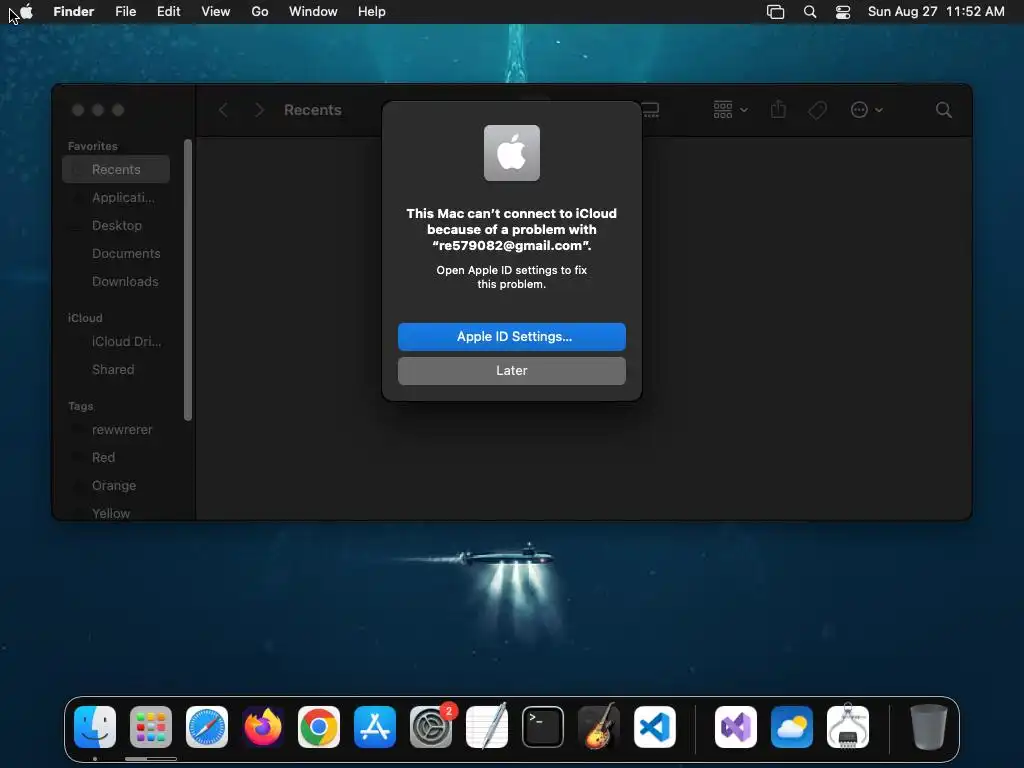Open Trash from the Dock

click(x=929, y=726)
